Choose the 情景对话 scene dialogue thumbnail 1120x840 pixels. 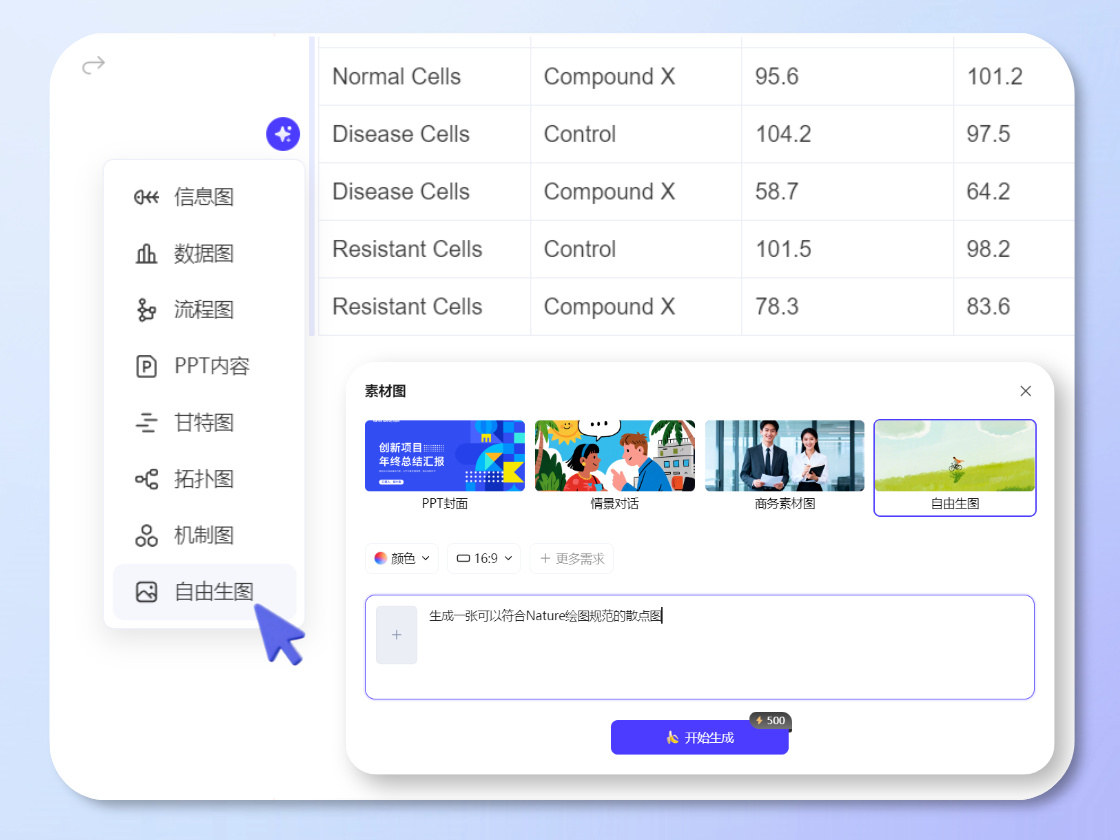pyautogui.click(x=615, y=456)
